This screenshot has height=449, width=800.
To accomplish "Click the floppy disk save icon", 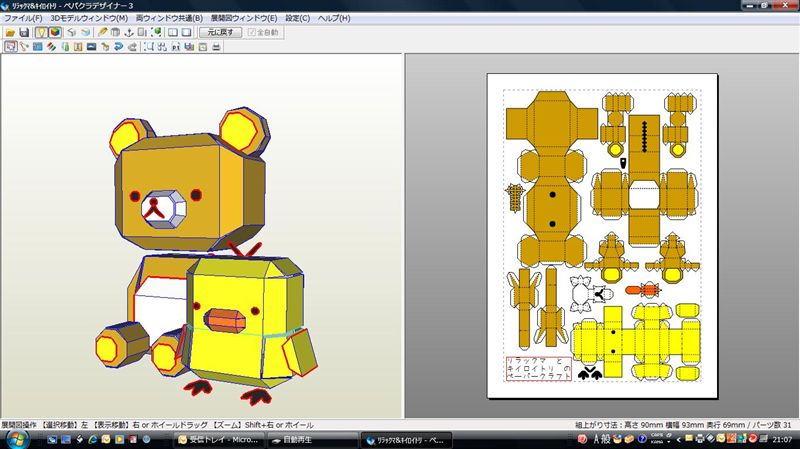I will point(24,32).
